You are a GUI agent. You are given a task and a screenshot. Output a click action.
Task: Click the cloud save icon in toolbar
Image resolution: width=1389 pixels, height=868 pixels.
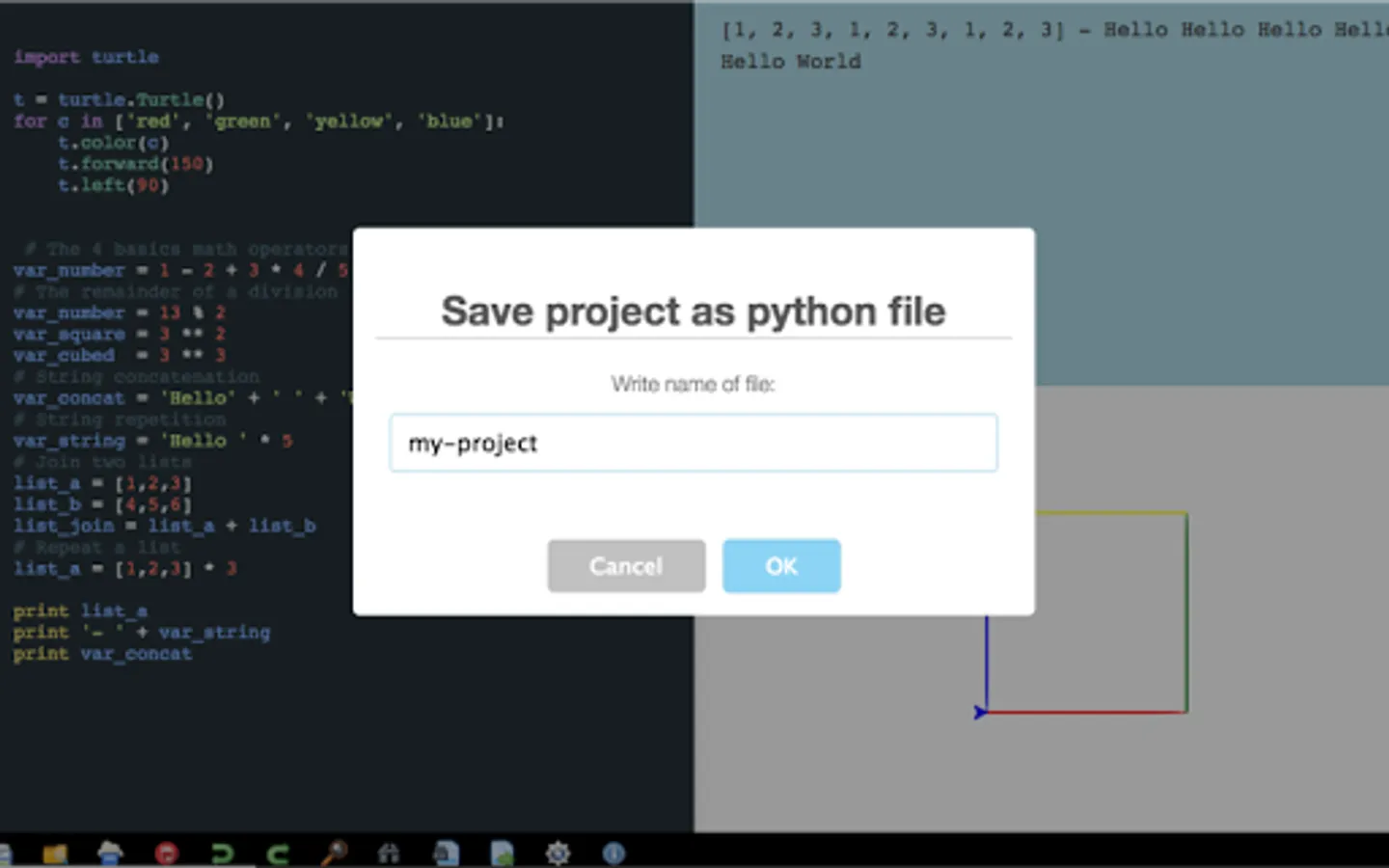pyautogui.click(x=111, y=853)
